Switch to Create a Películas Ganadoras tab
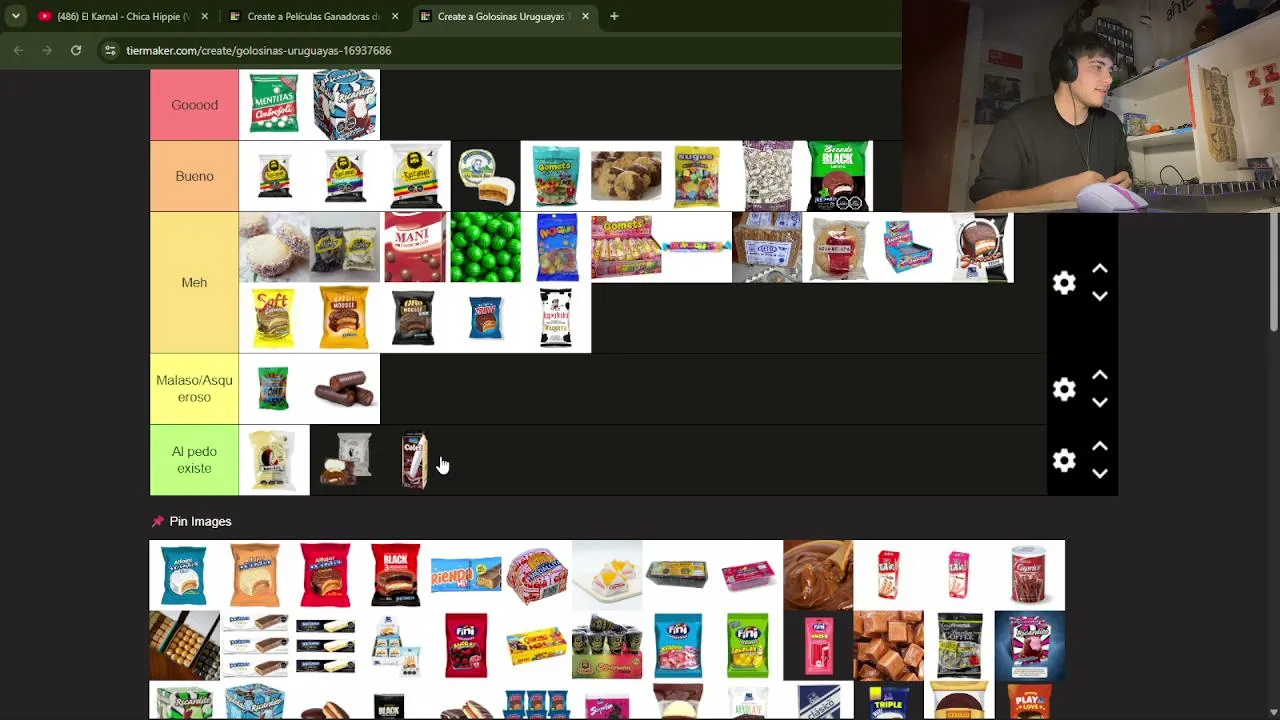The width and height of the screenshot is (1280, 720). tap(313, 16)
